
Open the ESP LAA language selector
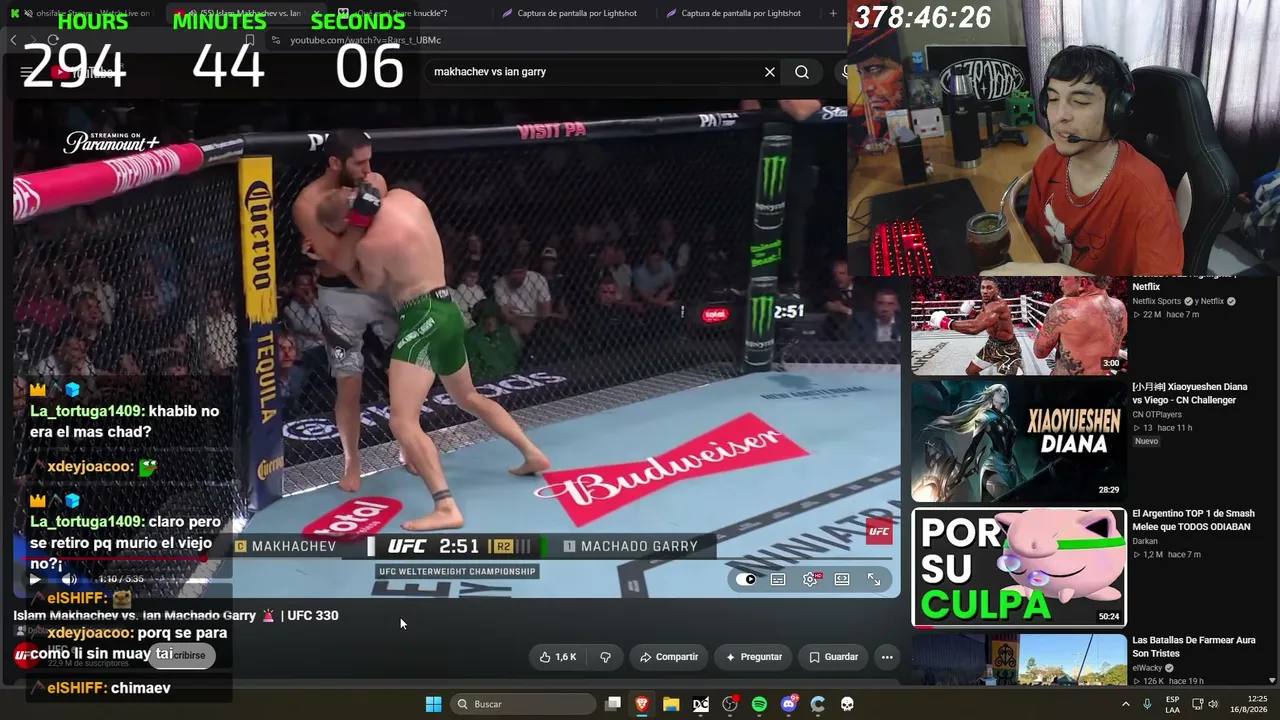pyautogui.click(x=1172, y=704)
